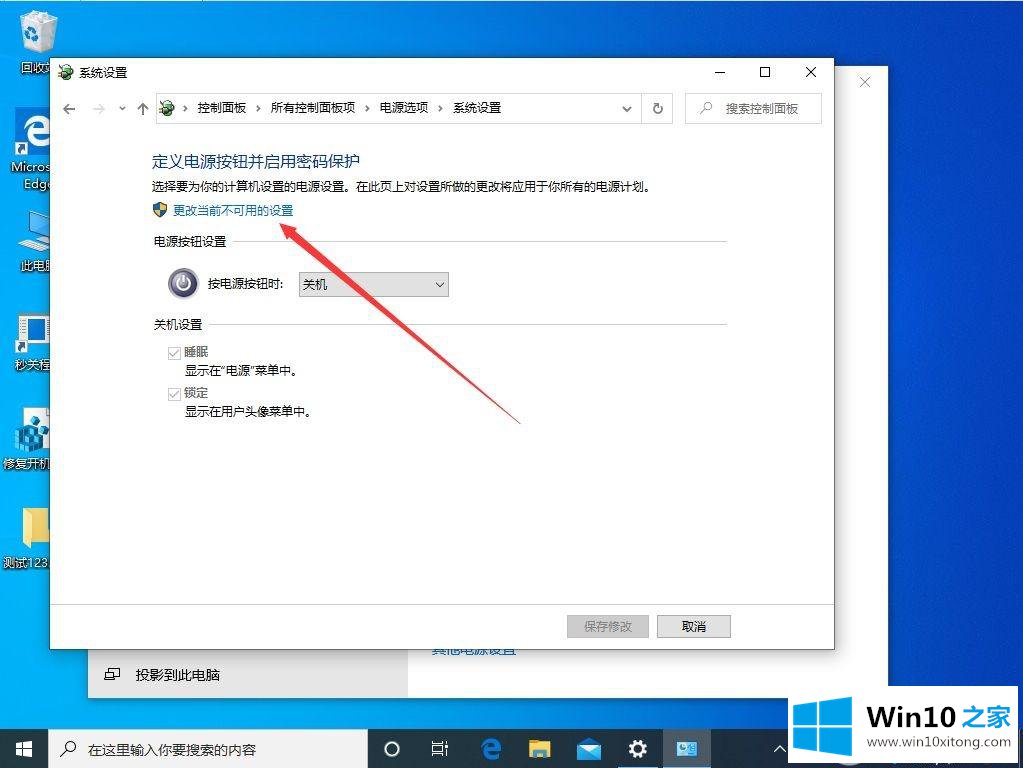The width and height of the screenshot is (1023, 768).
Task: Click the UAC shield icon
Action: coord(160,209)
